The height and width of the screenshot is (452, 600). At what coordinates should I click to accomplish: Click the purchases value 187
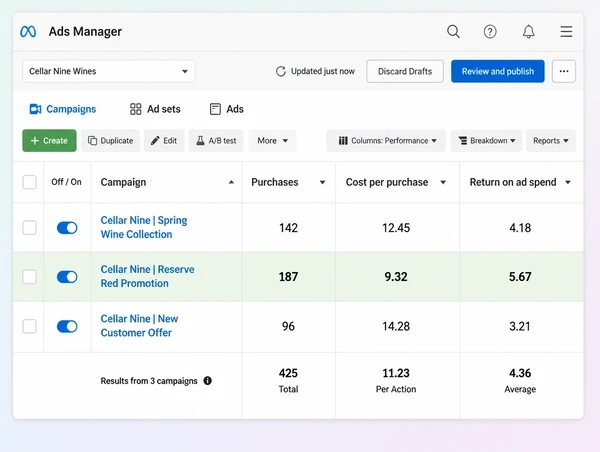pos(289,277)
